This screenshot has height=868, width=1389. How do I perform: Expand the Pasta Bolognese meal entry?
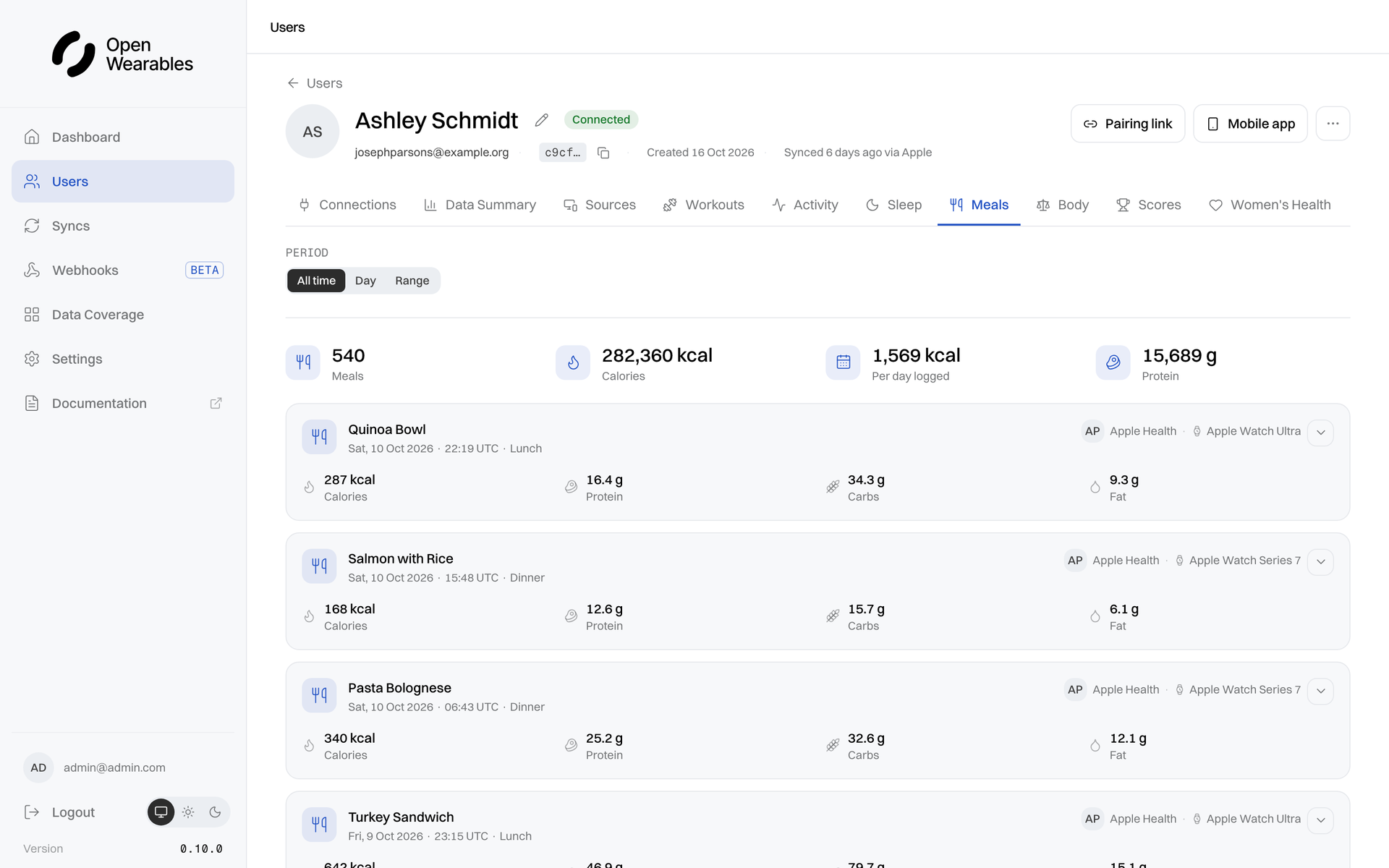(1320, 692)
